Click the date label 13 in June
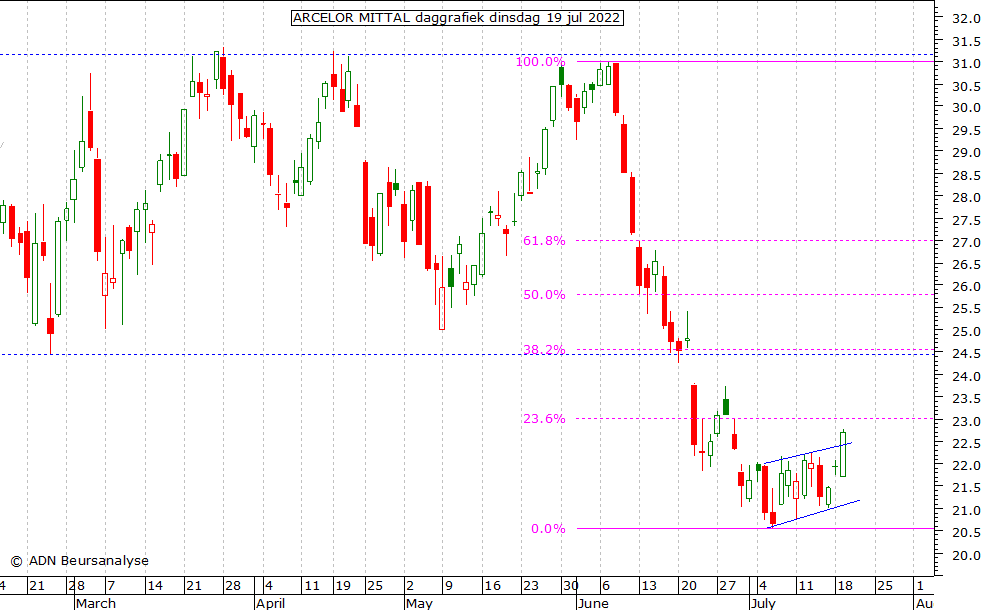The height and width of the screenshot is (610, 985). [x=648, y=585]
